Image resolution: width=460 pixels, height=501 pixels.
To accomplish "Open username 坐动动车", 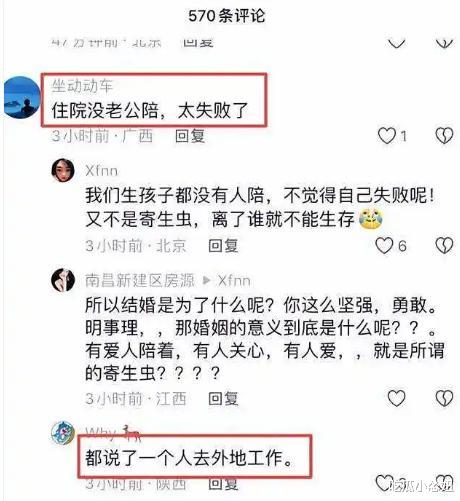I will coord(82,86).
